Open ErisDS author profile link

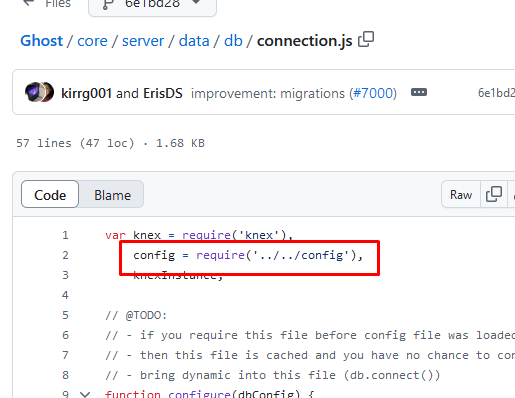[x=163, y=93]
